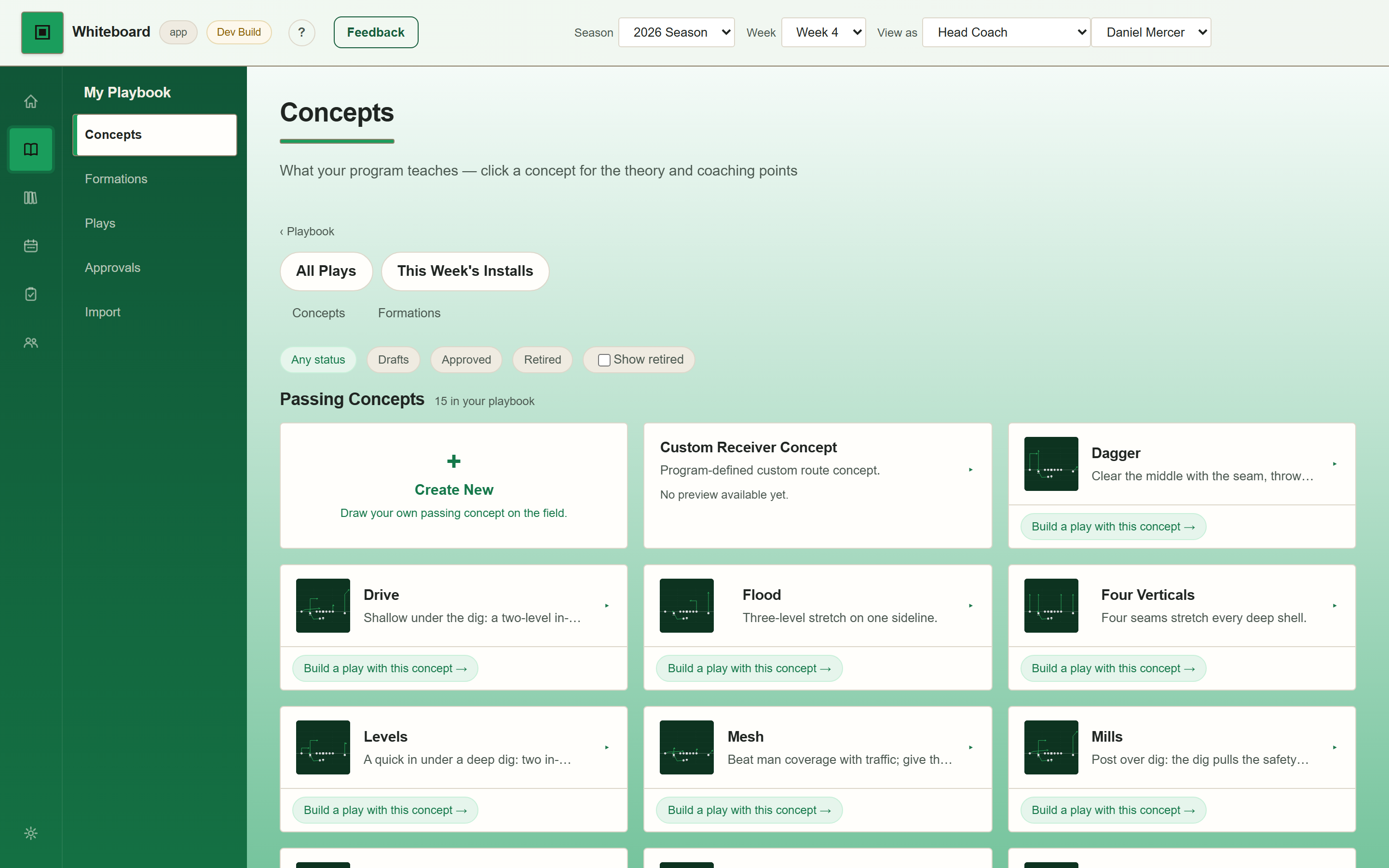Open the Mills concept diagram thumbnail
The image size is (1389, 868).
pyautogui.click(x=1051, y=747)
